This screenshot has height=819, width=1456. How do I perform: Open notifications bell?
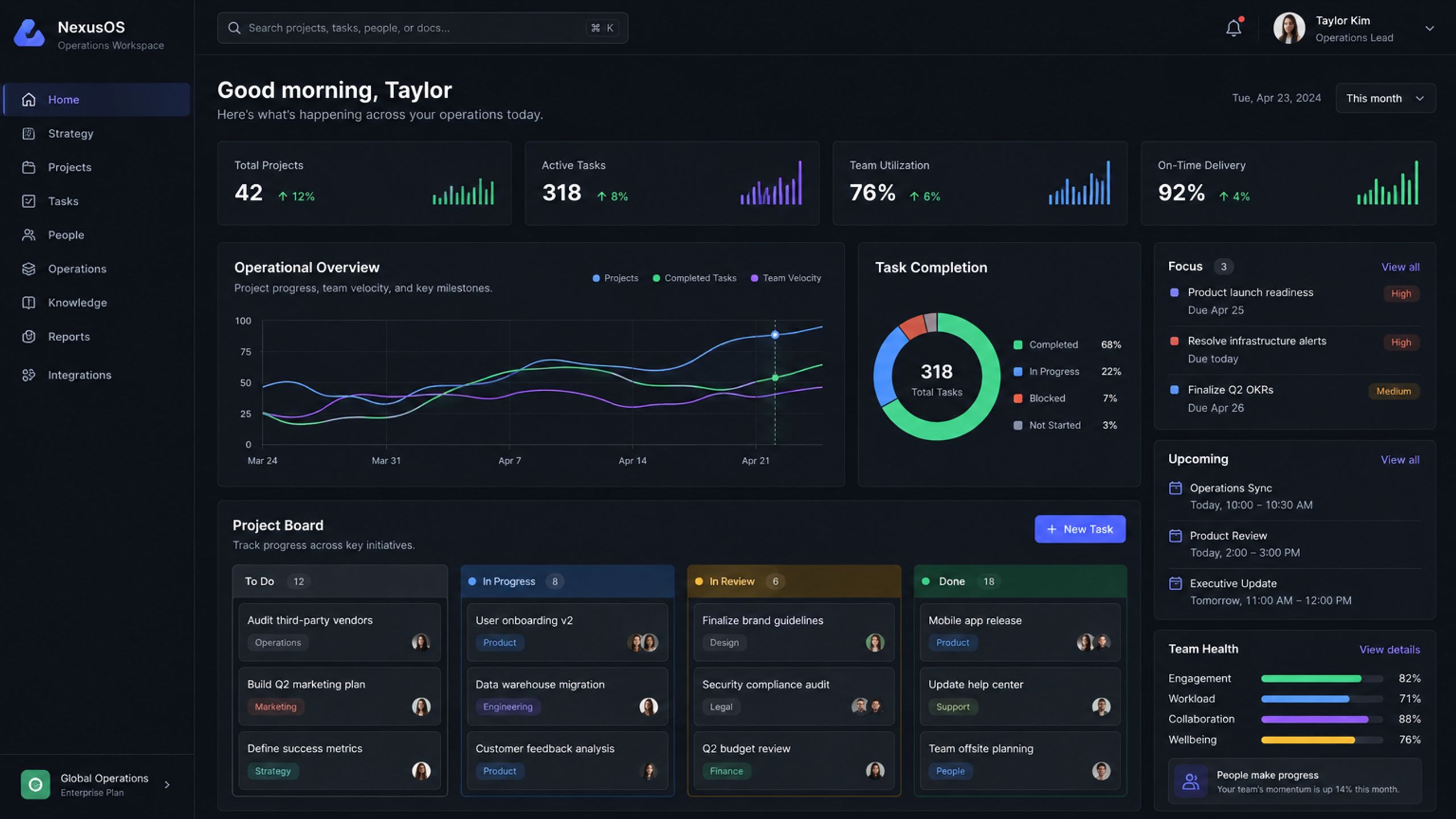coord(1233,28)
